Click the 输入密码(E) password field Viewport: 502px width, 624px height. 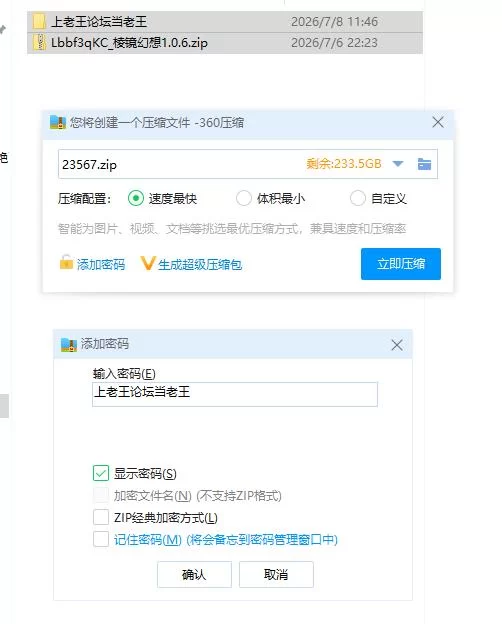[235, 394]
